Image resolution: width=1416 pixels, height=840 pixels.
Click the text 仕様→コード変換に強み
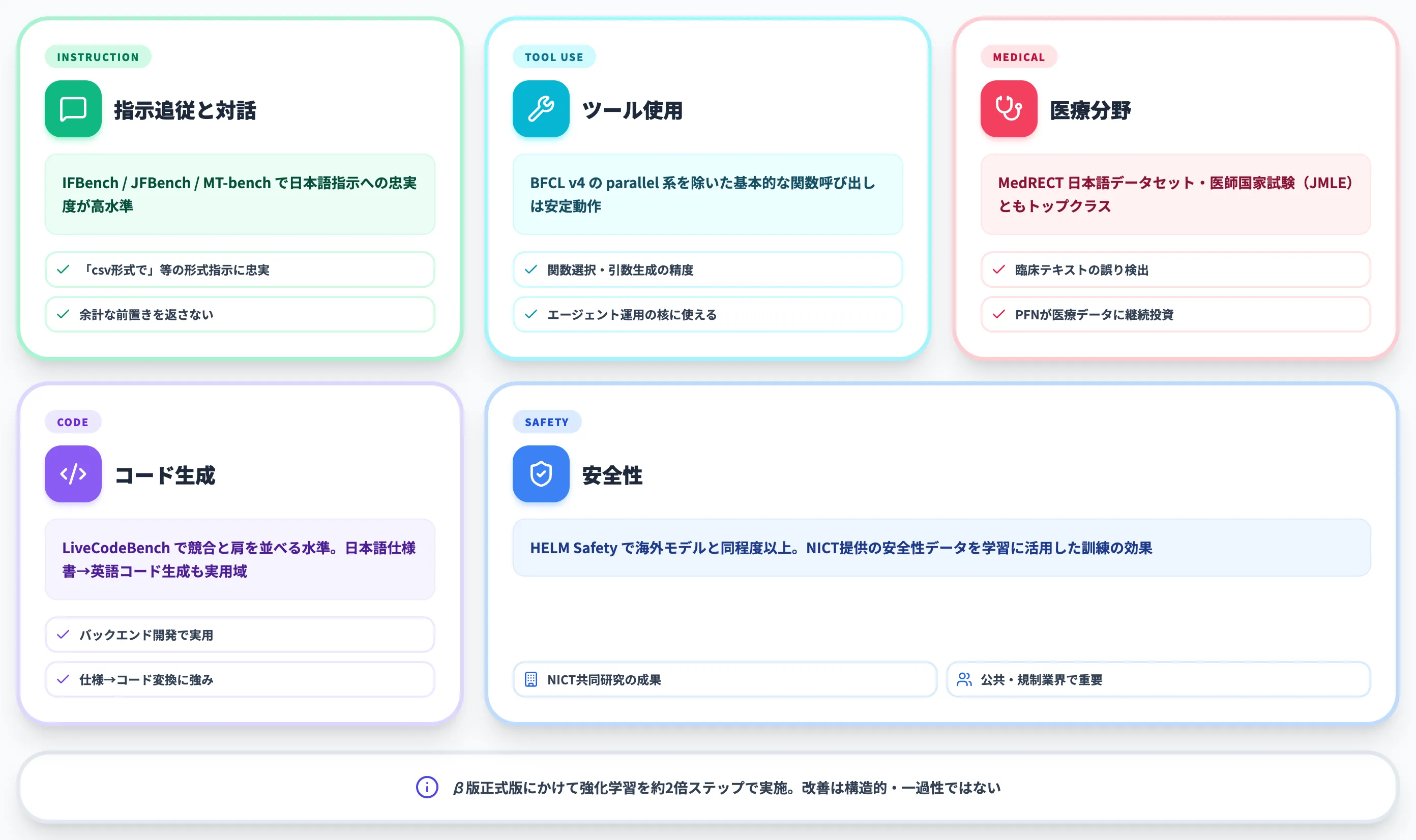click(146, 680)
